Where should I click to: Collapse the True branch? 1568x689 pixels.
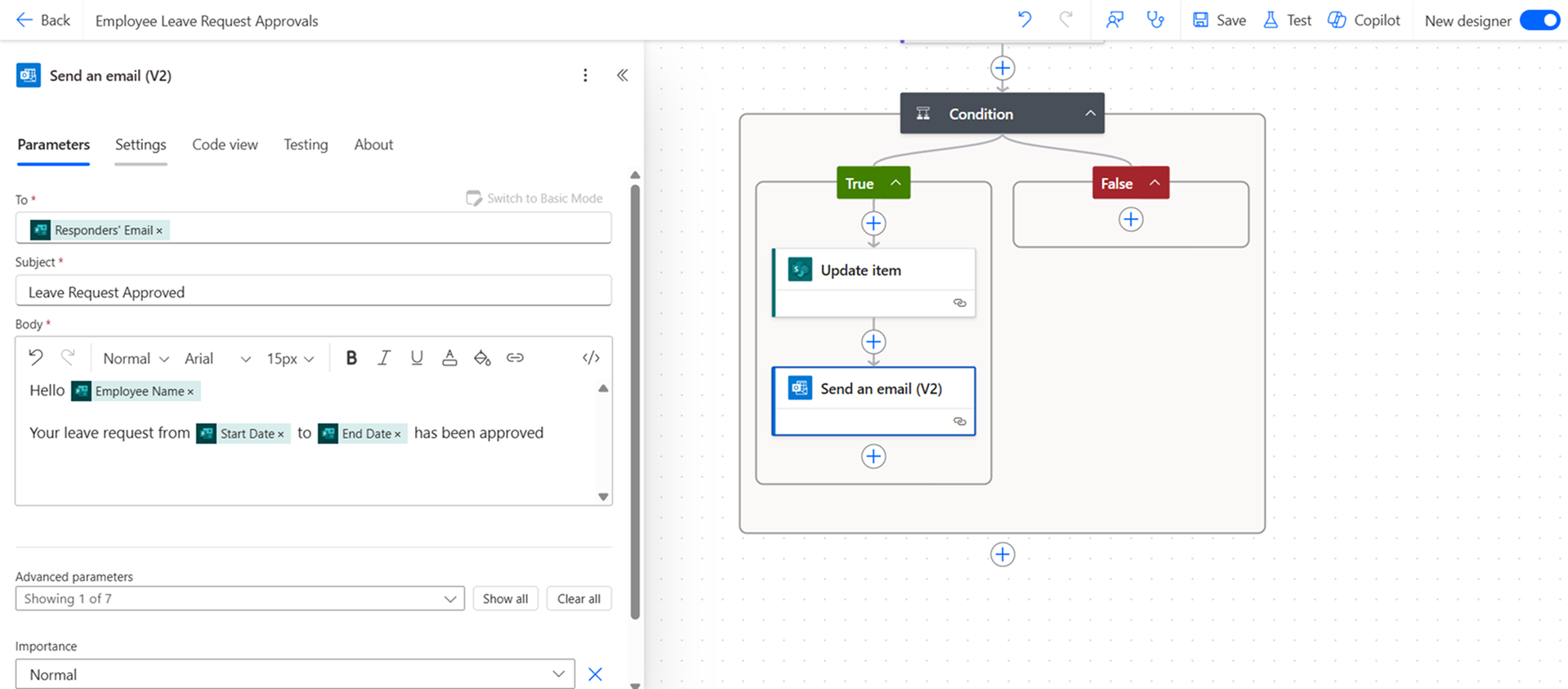click(896, 183)
